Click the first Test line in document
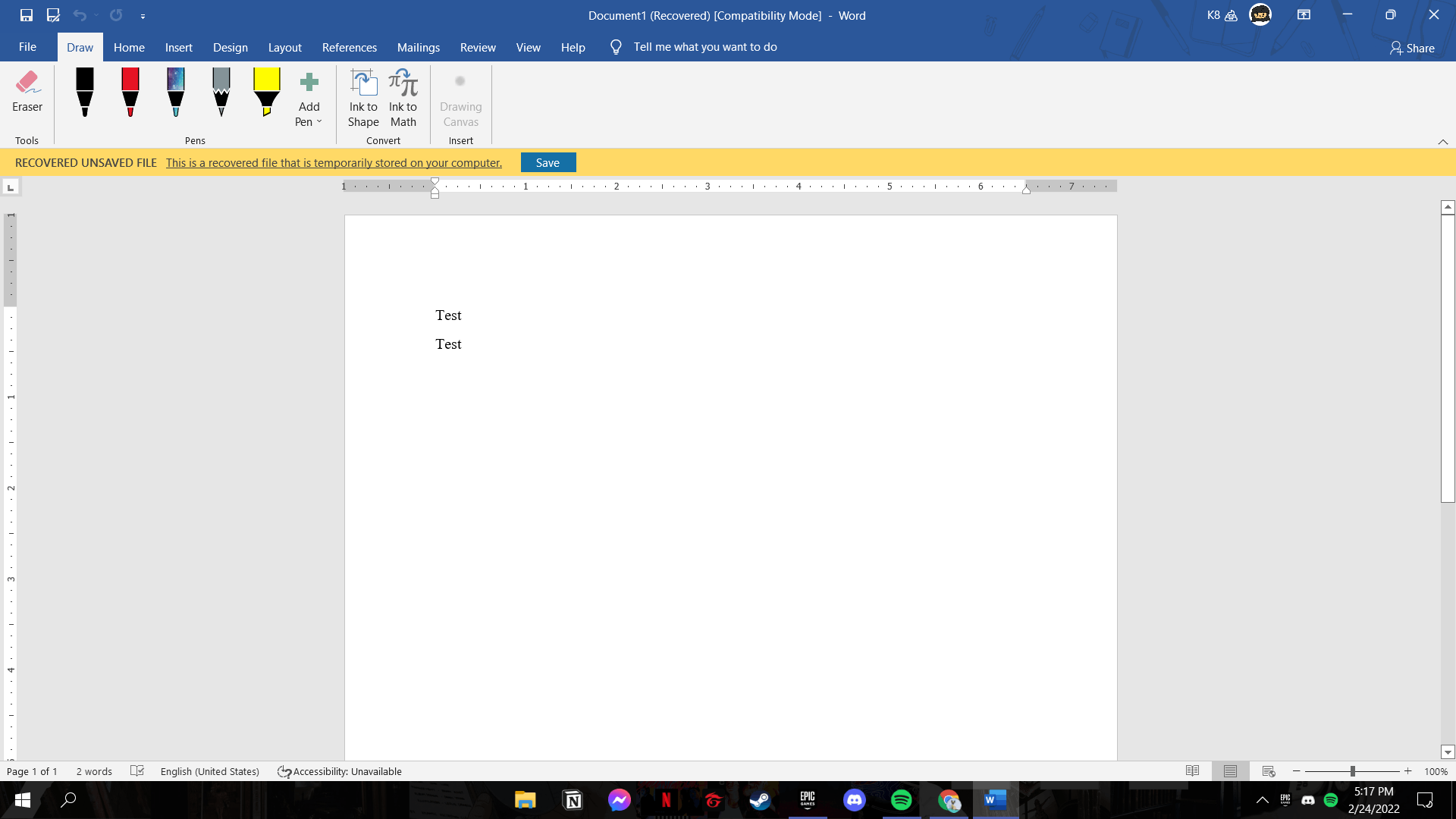This screenshot has width=1456, height=819. (448, 315)
